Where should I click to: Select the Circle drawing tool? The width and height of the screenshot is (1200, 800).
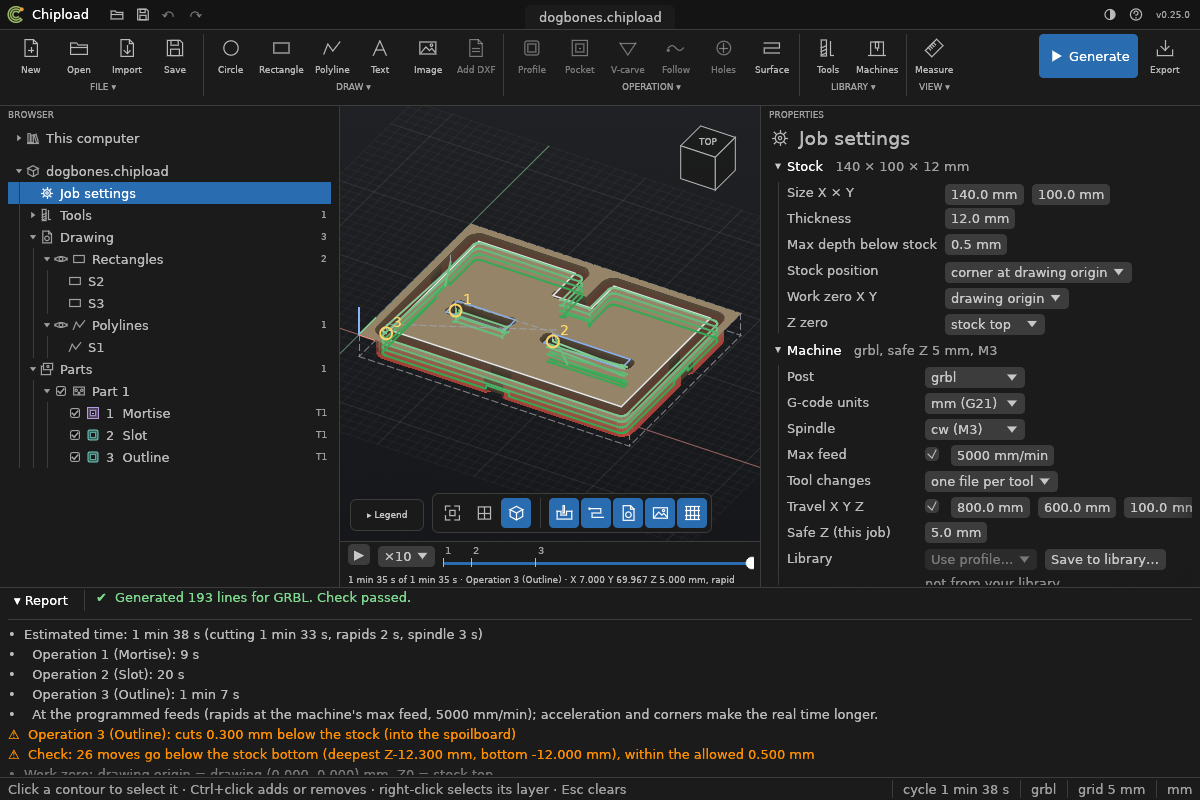231,48
